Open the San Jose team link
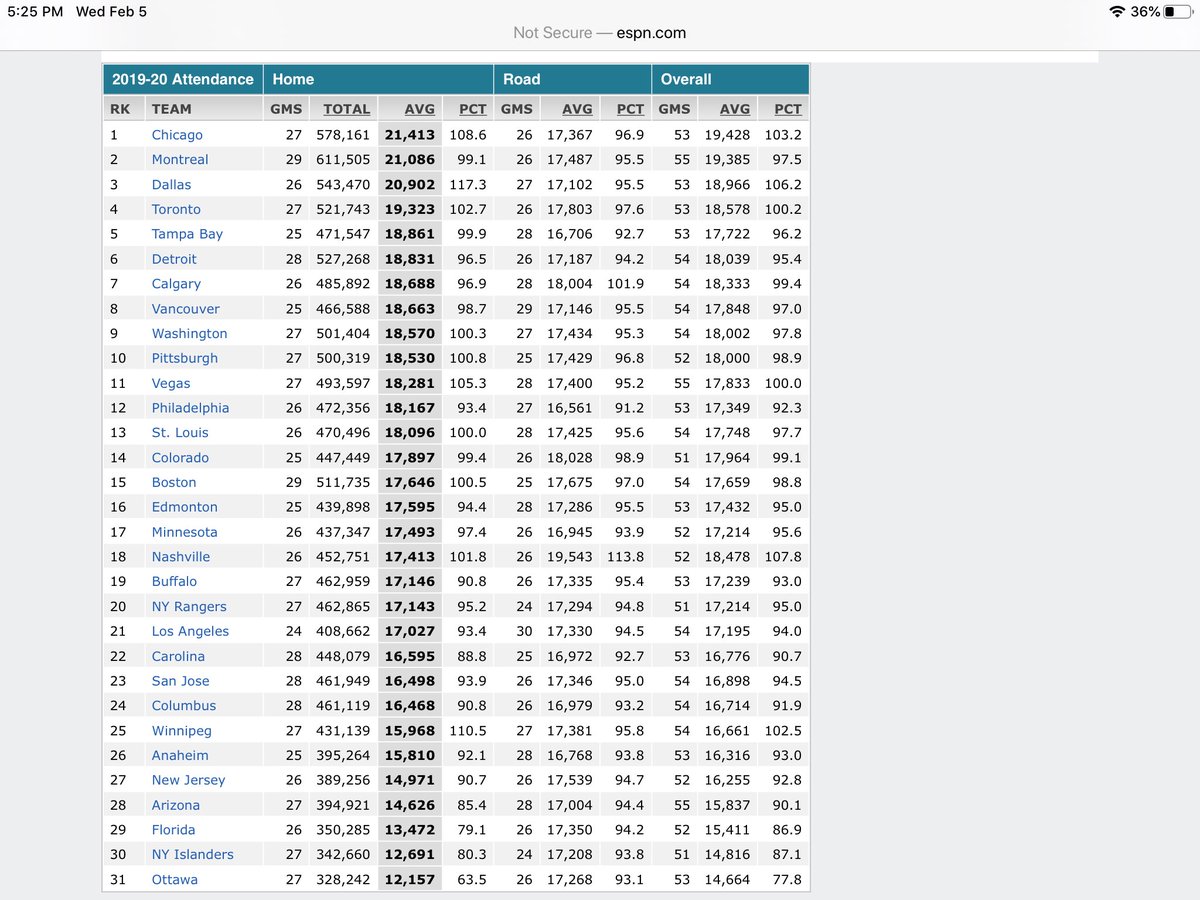 point(181,681)
